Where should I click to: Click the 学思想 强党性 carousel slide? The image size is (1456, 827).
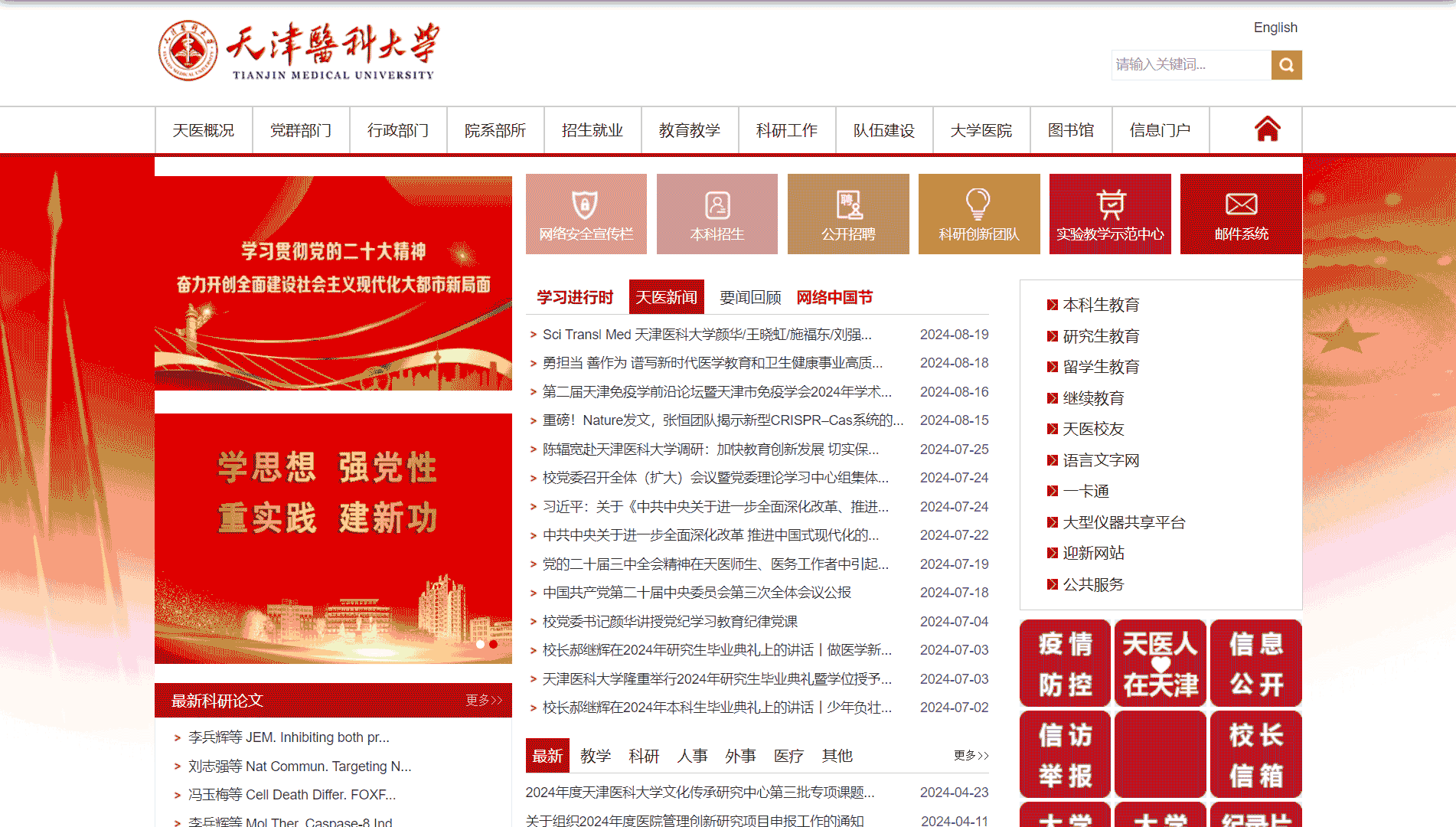(333, 538)
